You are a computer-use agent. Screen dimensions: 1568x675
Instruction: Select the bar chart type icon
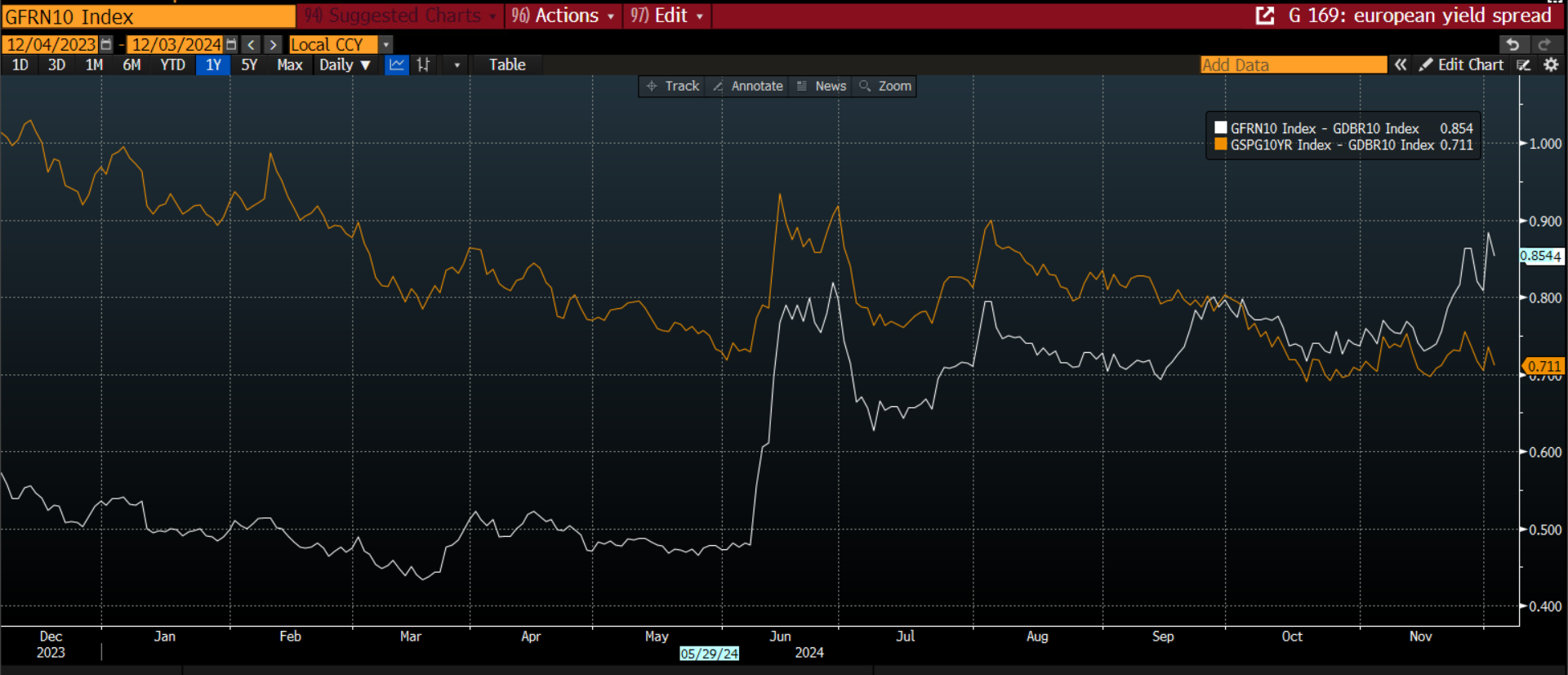[x=423, y=65]
